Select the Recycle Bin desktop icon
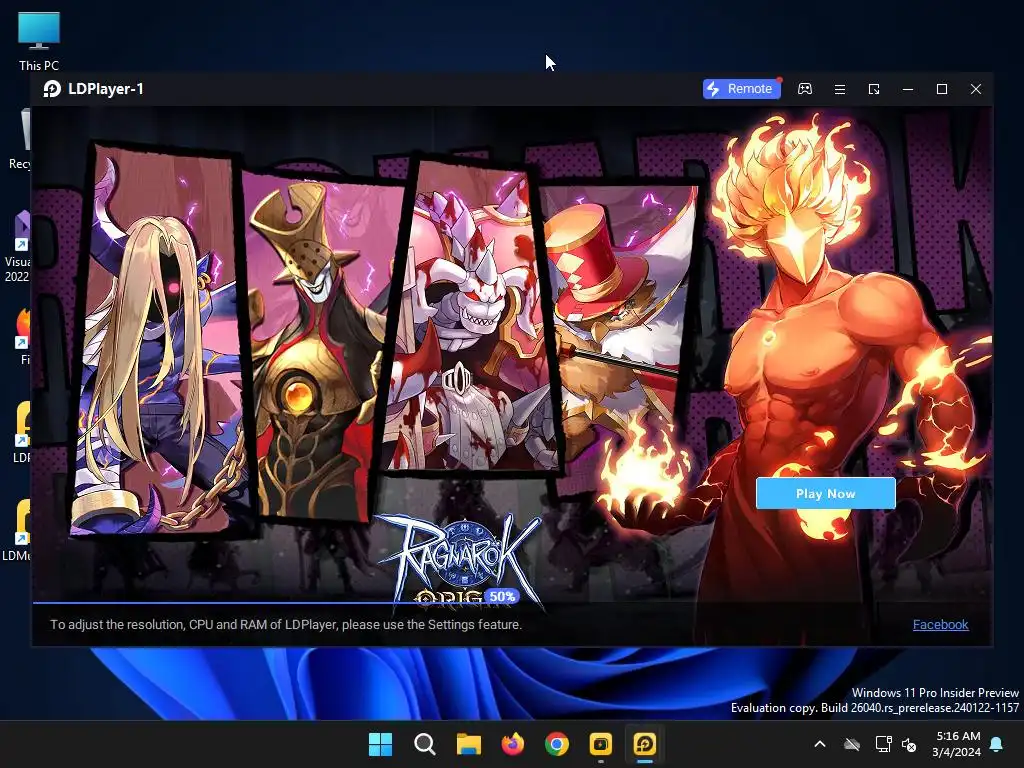The image size is (1024, 768). [x=20, y=140]
